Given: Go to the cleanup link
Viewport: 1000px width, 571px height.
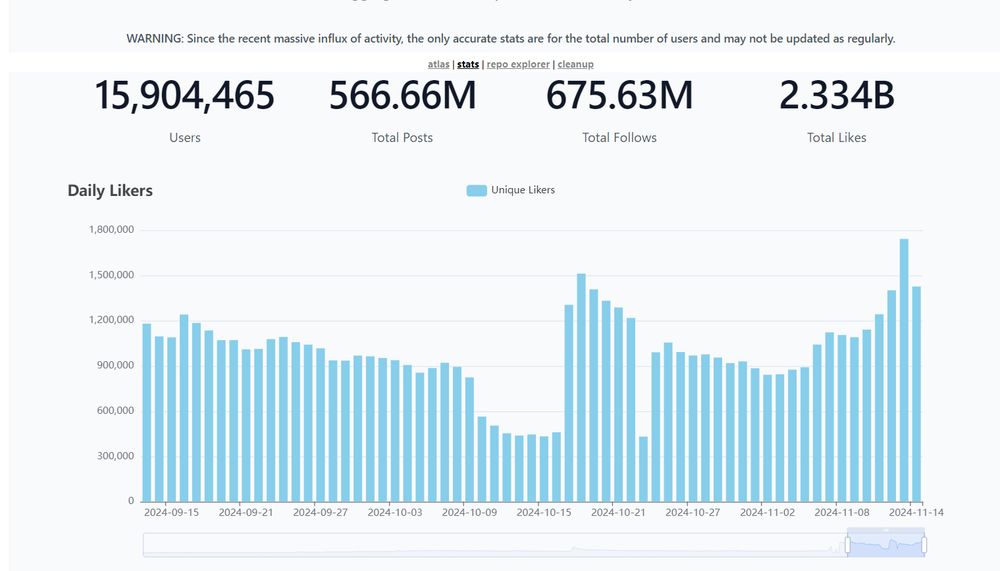Looking at the screenshot, I should 575,64.
